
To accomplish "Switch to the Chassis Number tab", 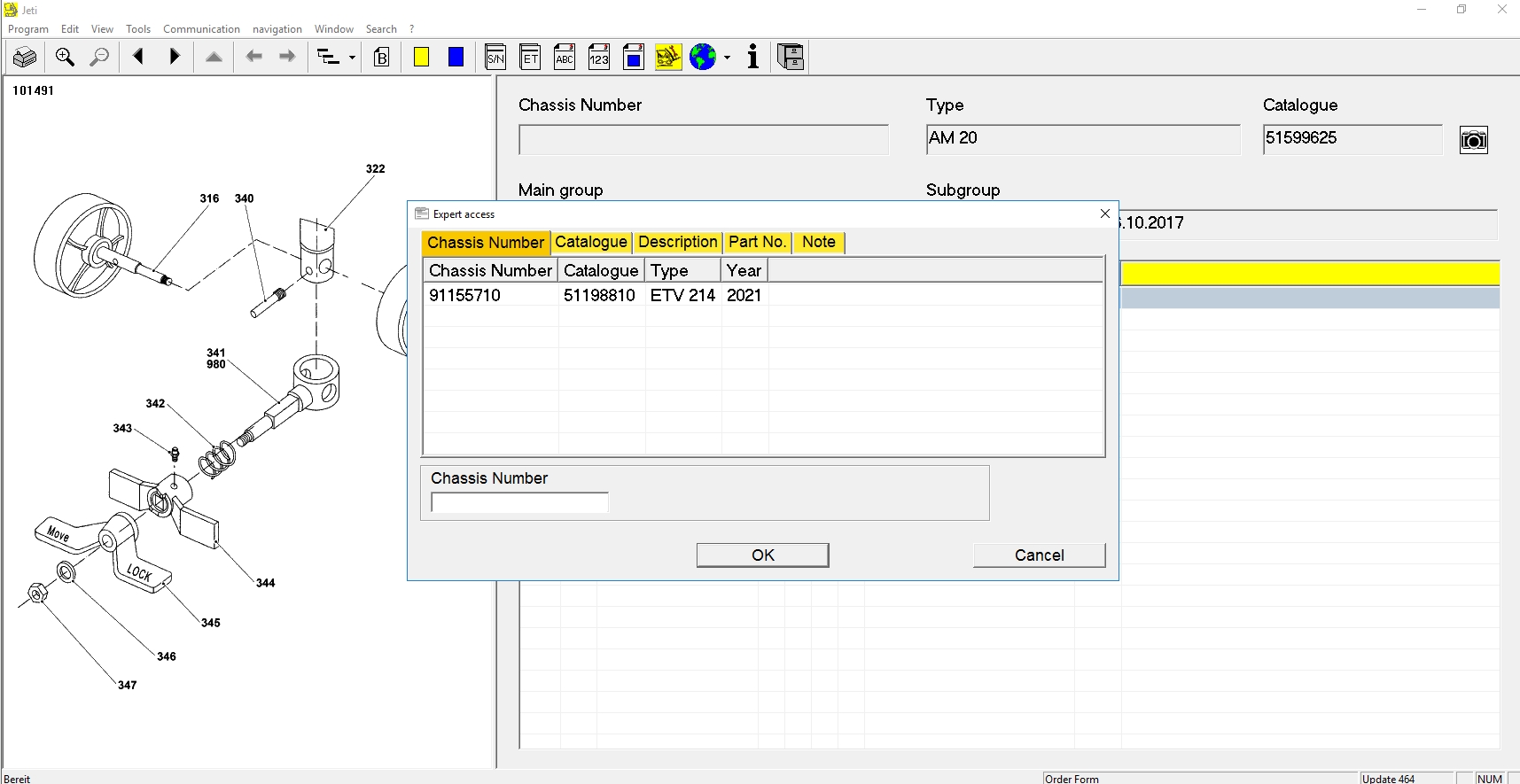I will point(486,243).
